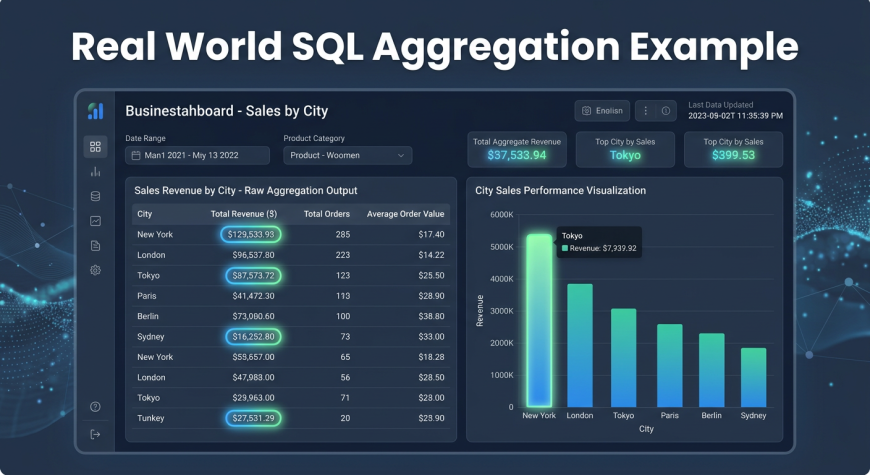Select the Berlin row in the table

(290, 315)
